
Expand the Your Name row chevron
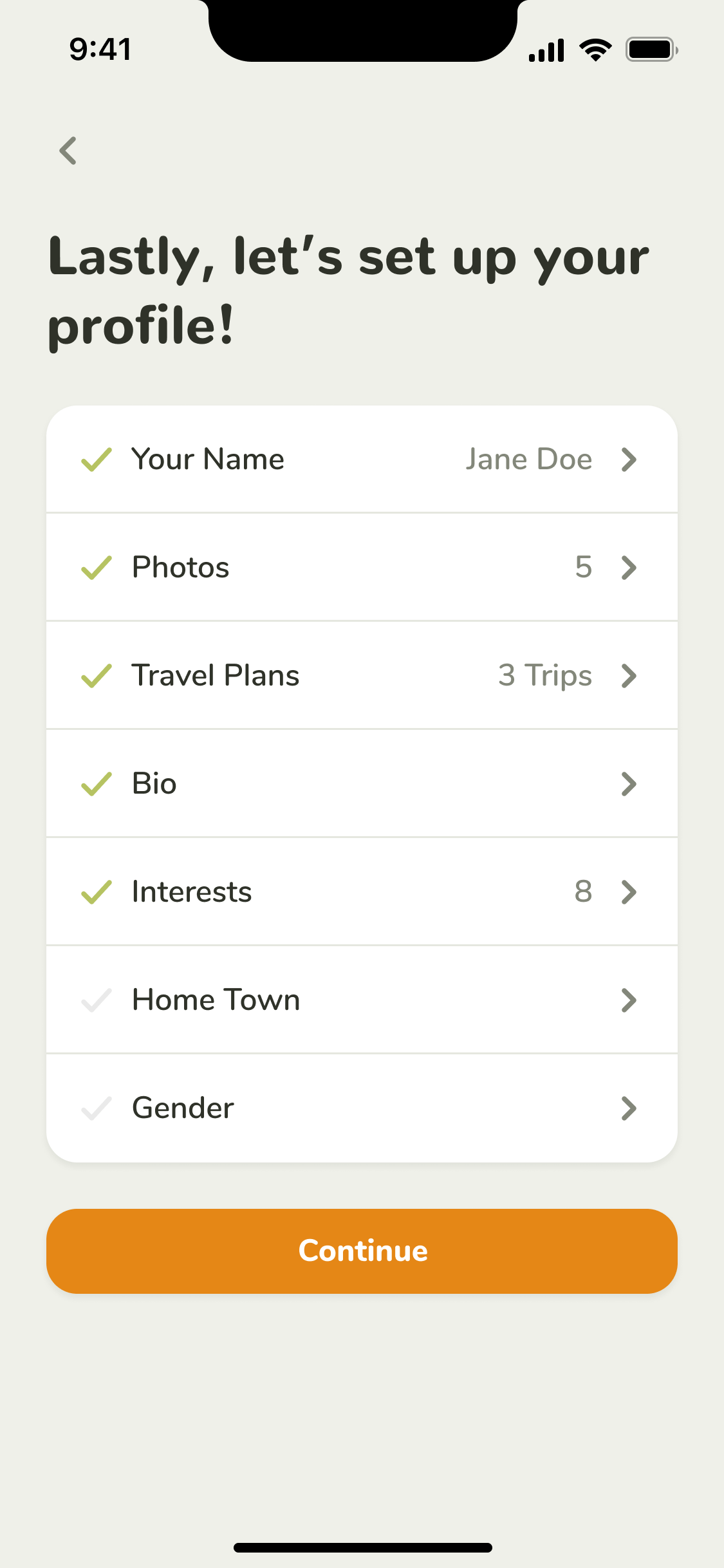(x=629, y=460)
